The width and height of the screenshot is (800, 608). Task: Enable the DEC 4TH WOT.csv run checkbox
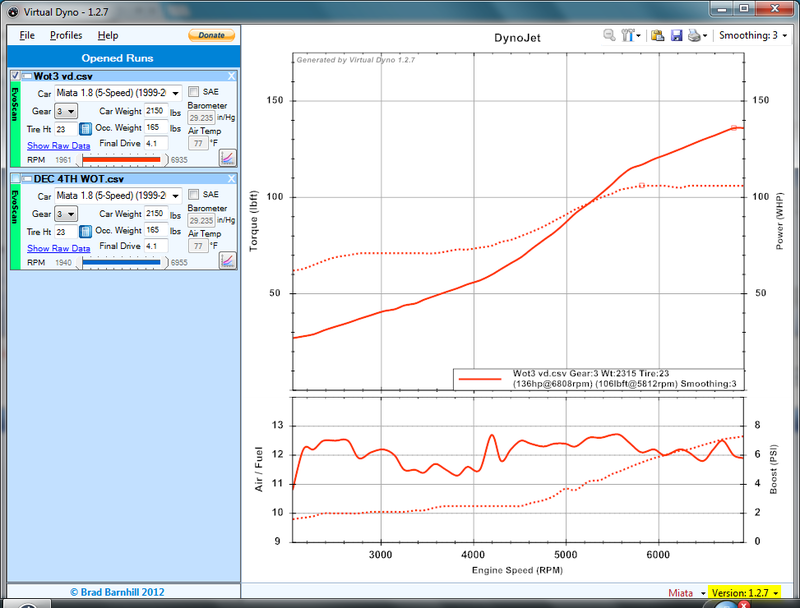coord(14,178)
